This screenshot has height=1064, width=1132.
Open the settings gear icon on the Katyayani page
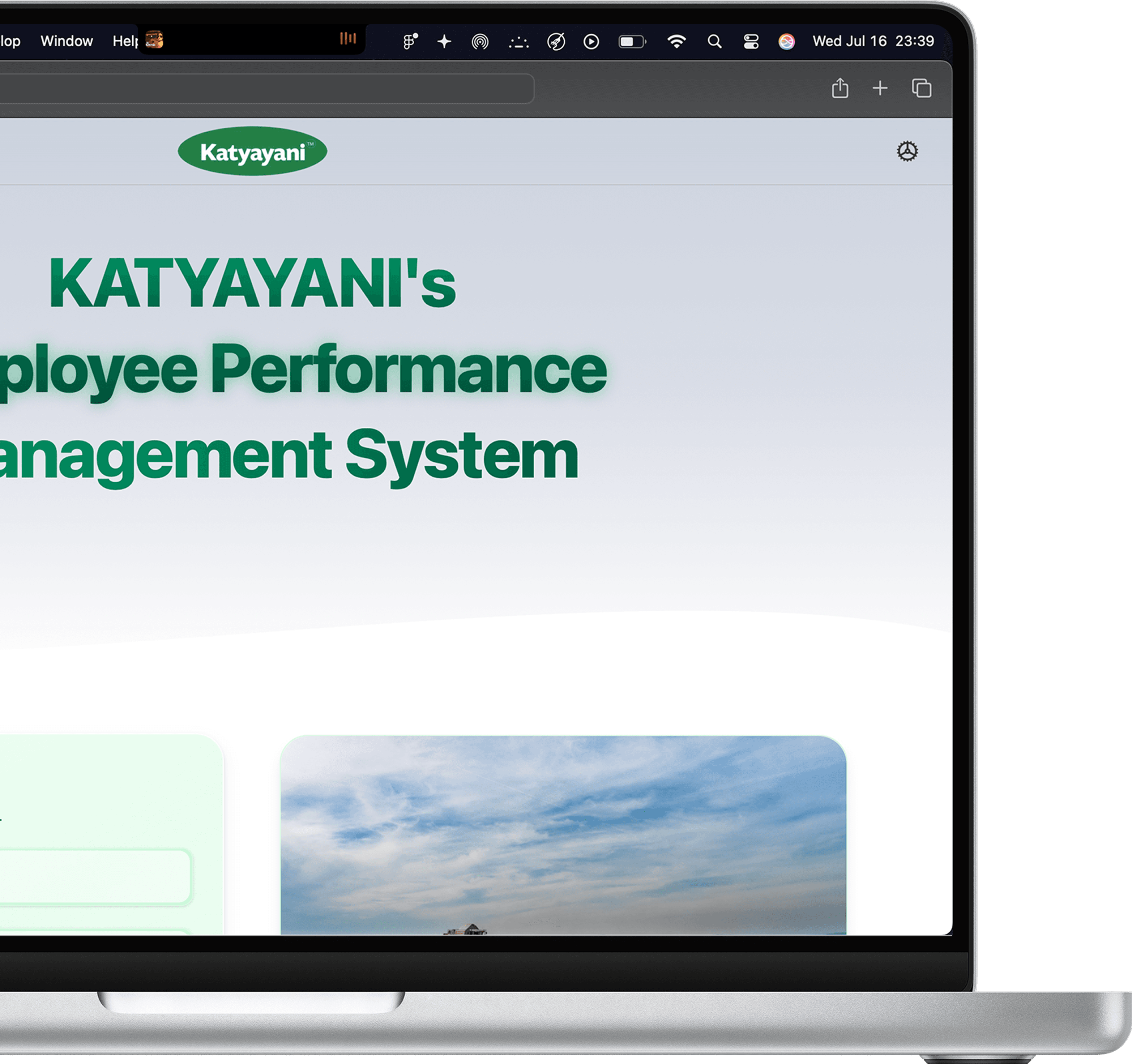907,151
